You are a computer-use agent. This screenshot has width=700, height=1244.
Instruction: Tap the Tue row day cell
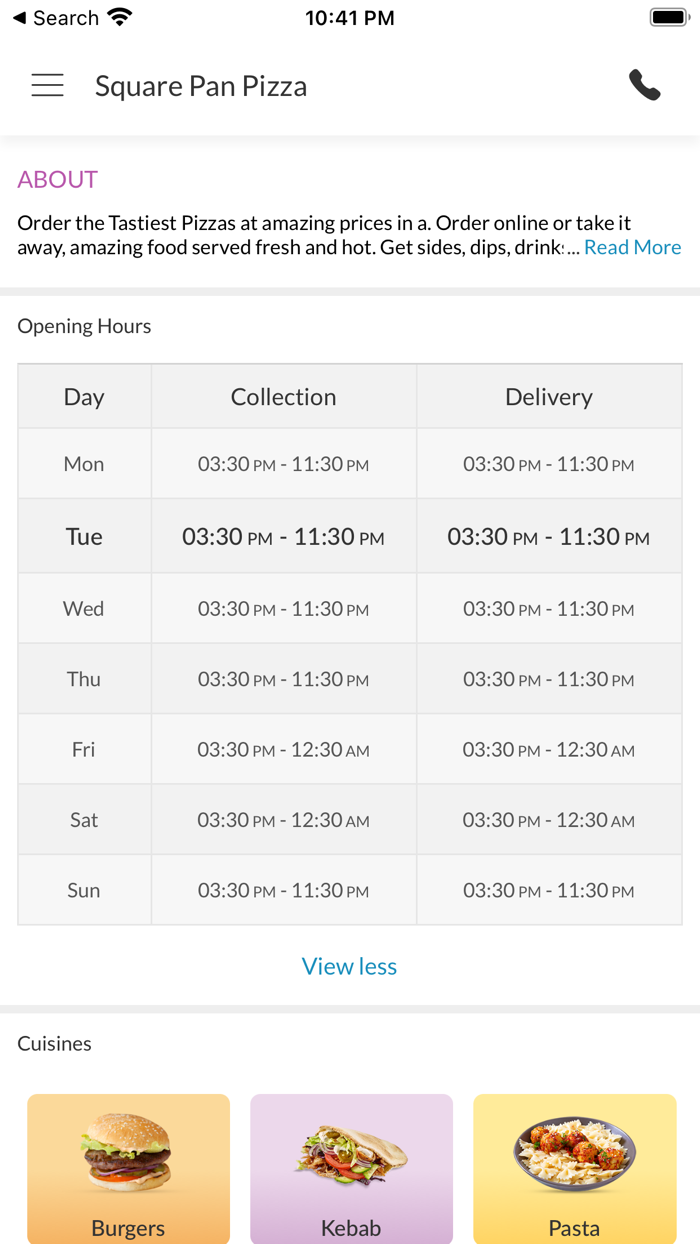(84, 536)
